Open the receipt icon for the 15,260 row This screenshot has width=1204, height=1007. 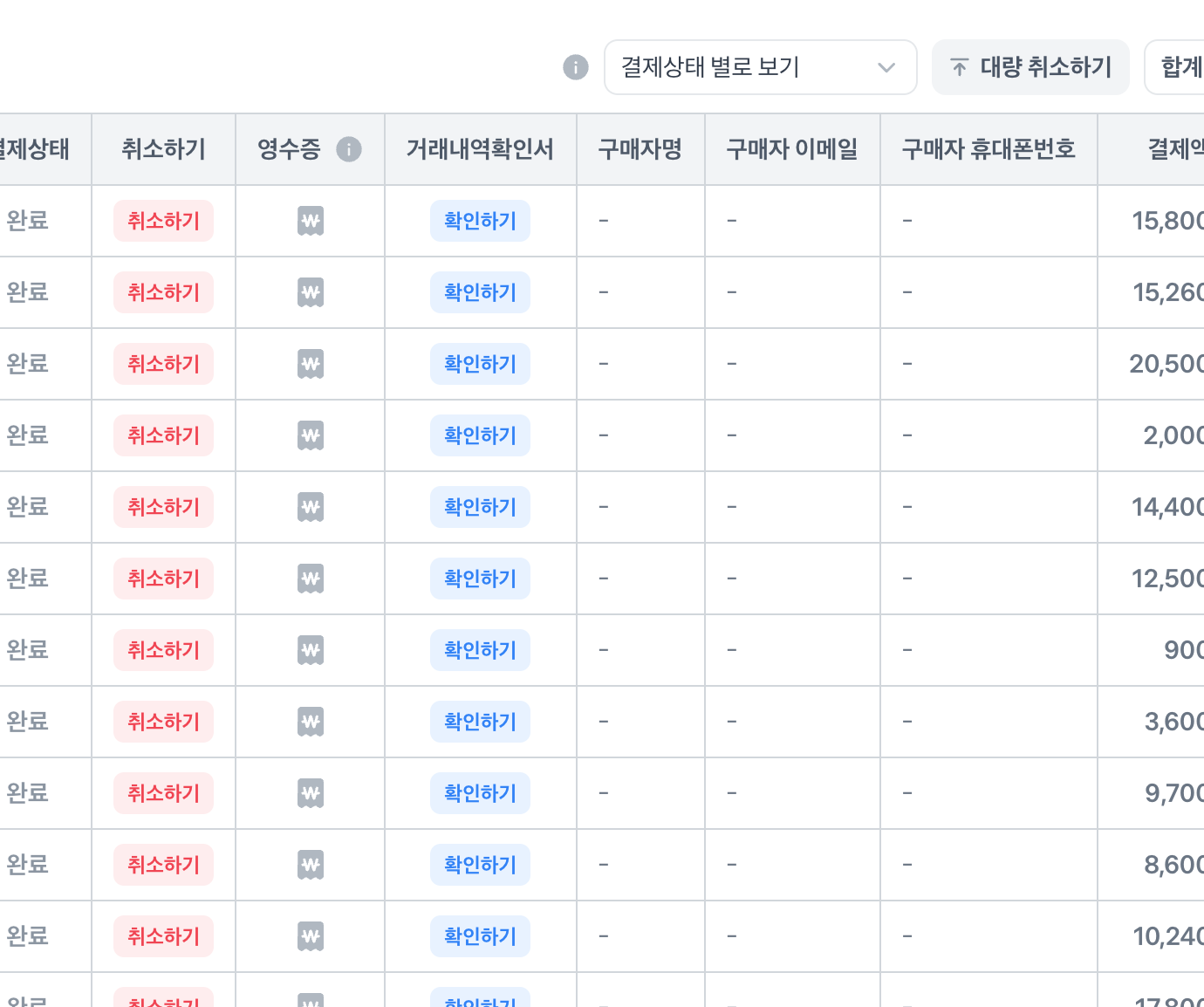tap(311, 292)
